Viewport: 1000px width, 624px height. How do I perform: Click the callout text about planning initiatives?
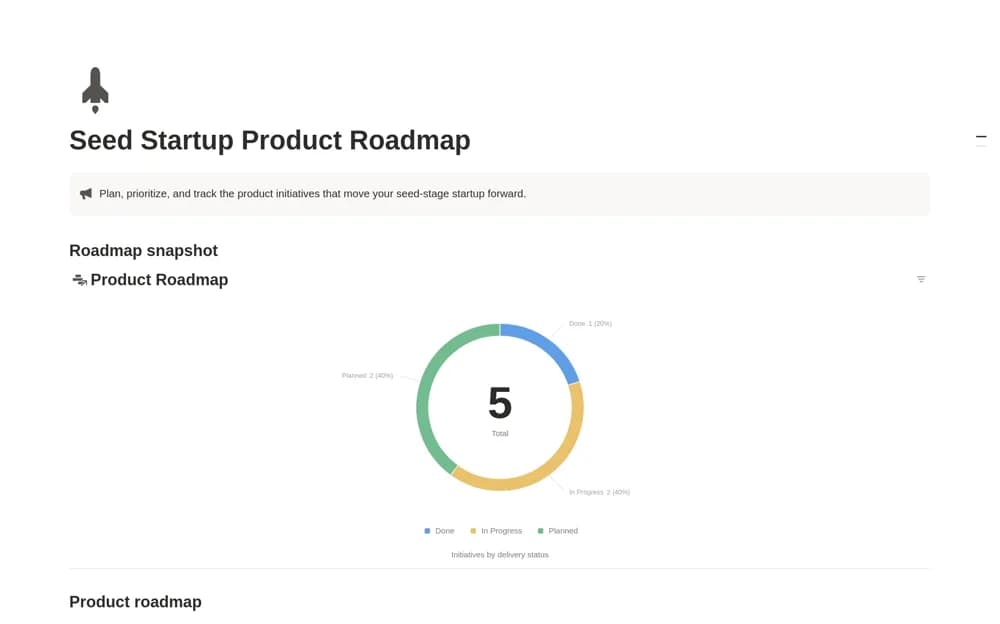tap(312, 193)
